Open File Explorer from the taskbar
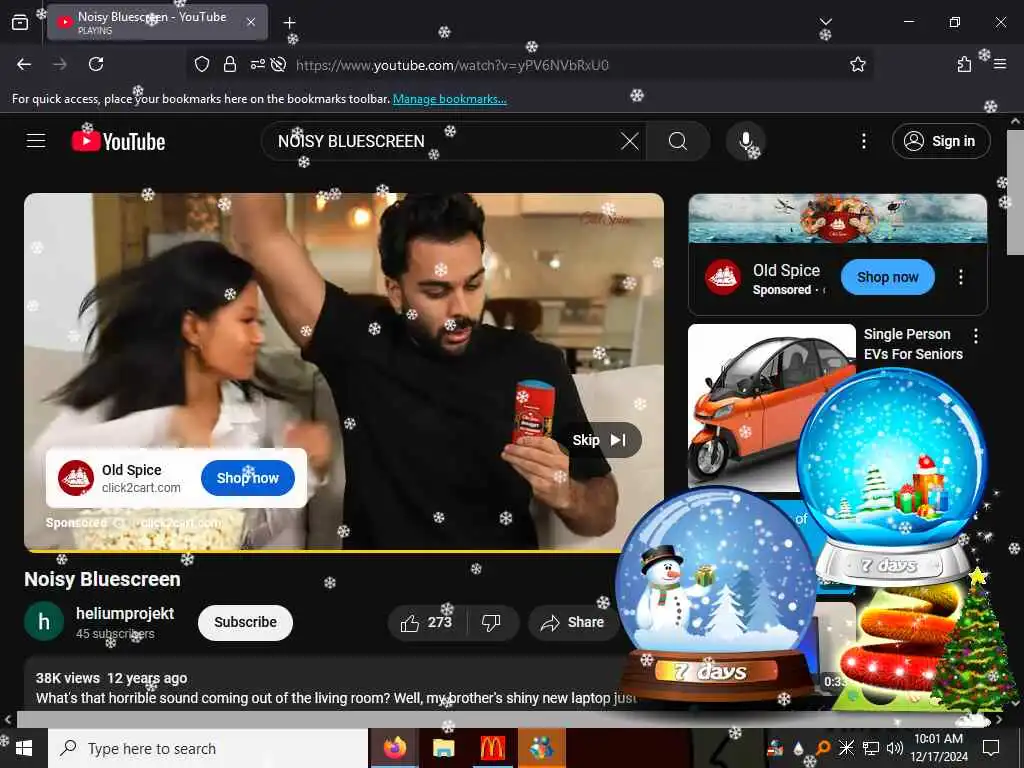1024x768 pixels. click(443, 748)
